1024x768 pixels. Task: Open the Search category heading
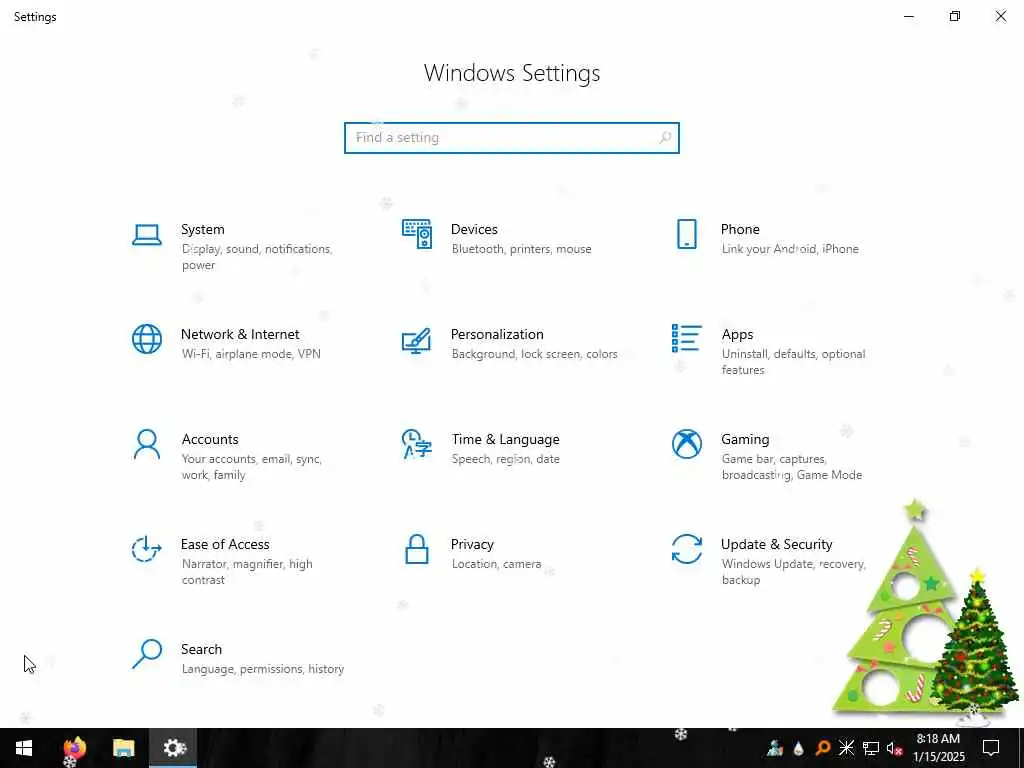pos(201,649)
